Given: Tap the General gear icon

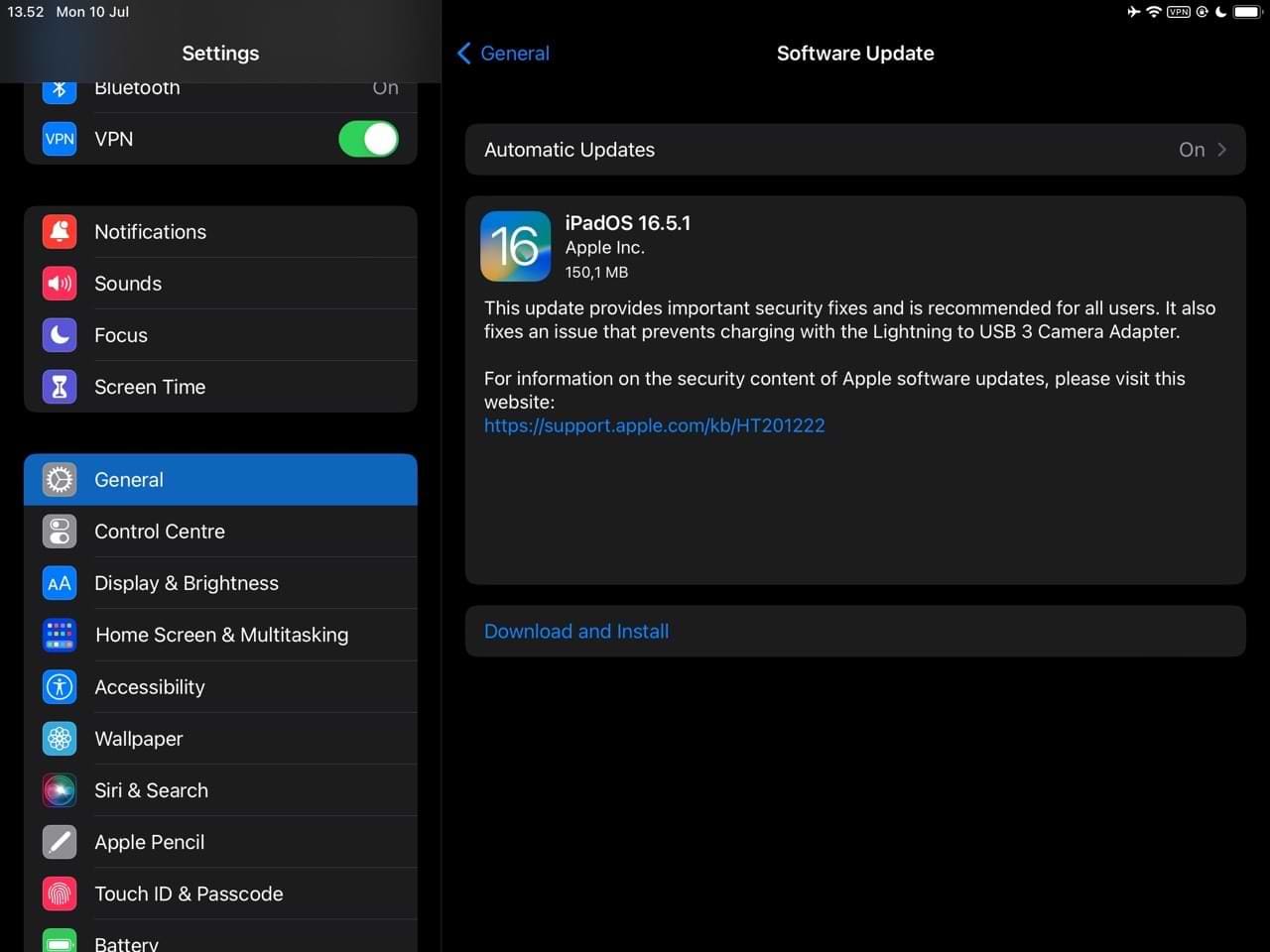Looking at the screenshot, I should (x=60, y=480).
